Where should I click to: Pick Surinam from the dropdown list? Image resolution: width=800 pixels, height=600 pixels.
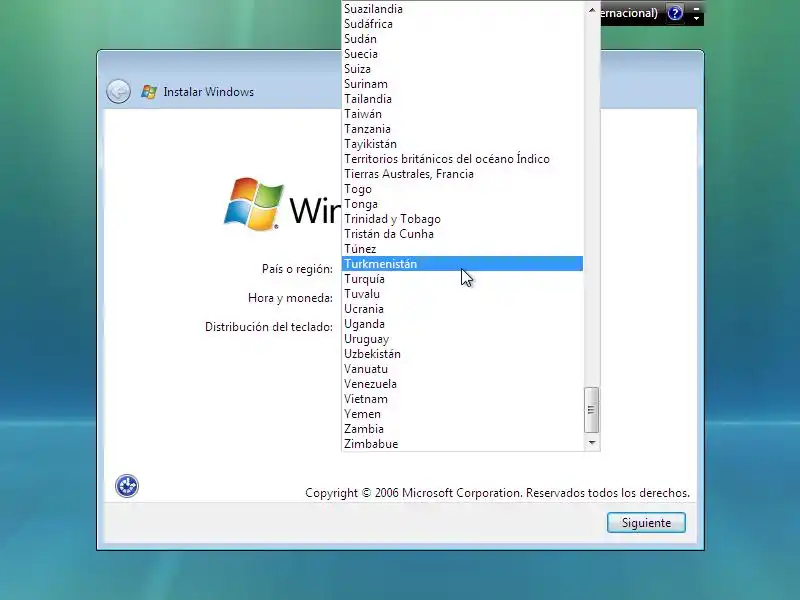462,84
